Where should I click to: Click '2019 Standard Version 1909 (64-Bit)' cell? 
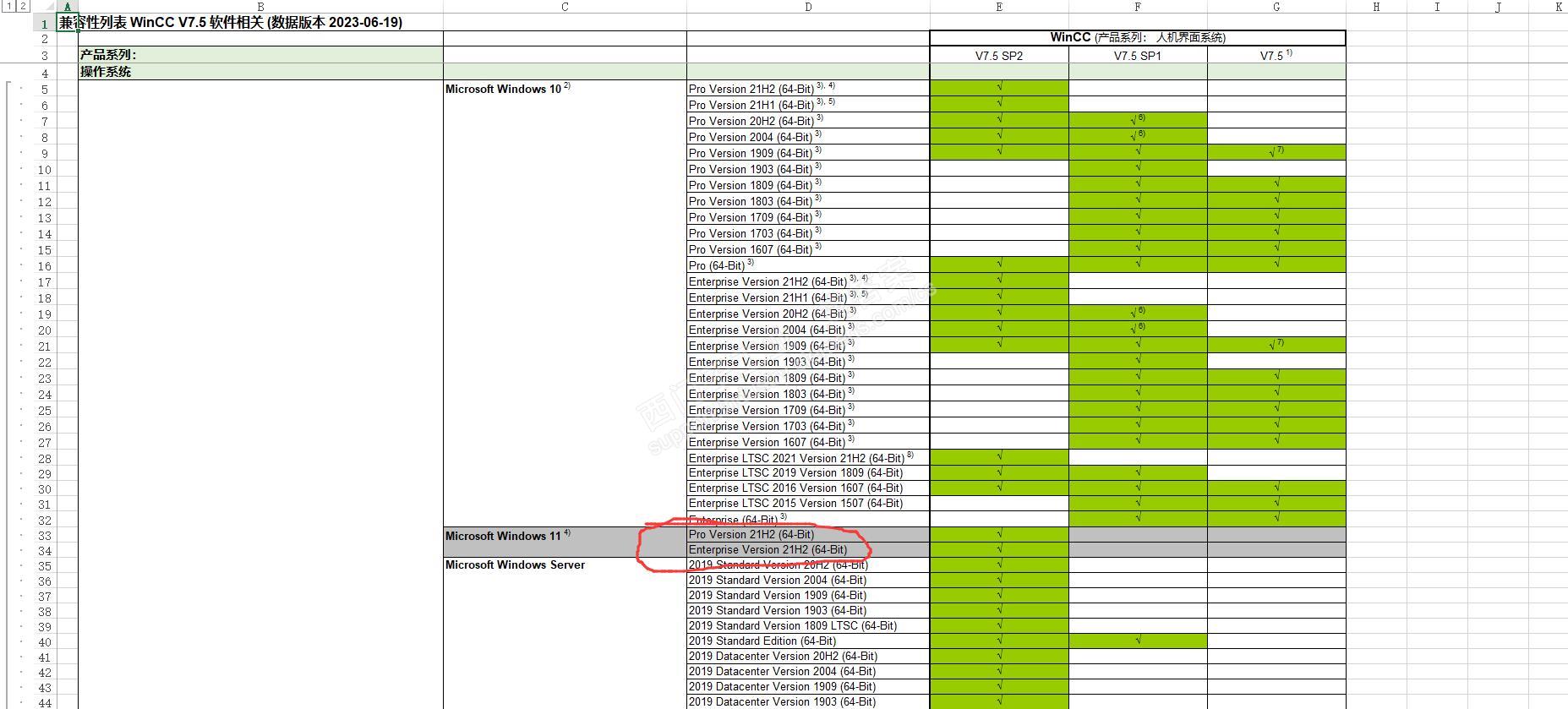[x=808, y=596]
